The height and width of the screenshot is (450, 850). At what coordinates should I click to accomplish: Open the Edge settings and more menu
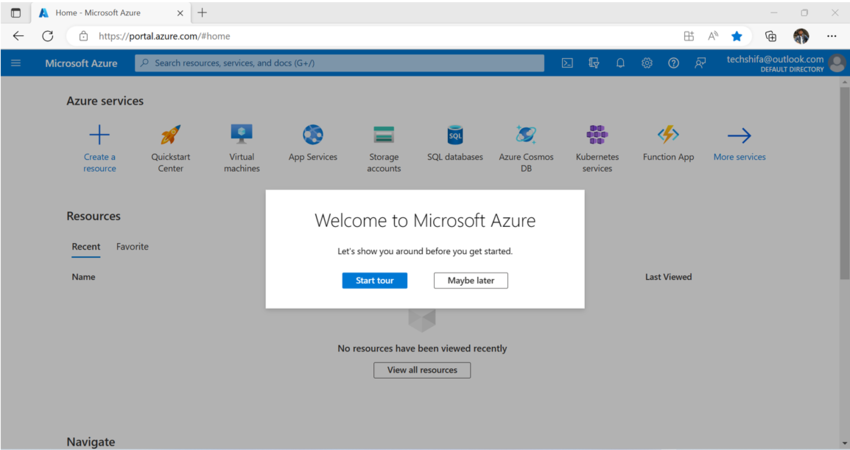(832, 36)
